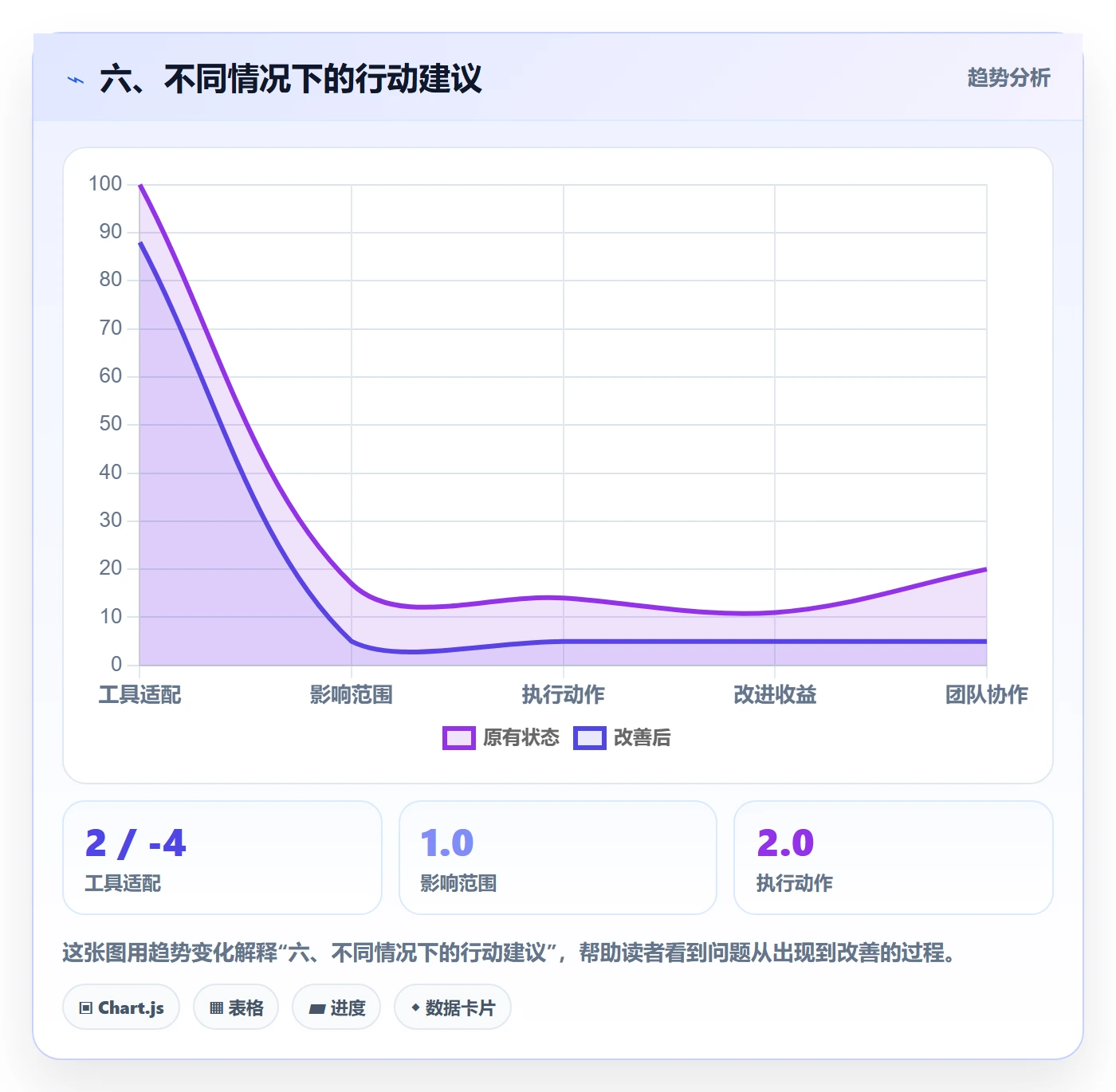Click the 影响范围 x-axis label

(352, 695)
